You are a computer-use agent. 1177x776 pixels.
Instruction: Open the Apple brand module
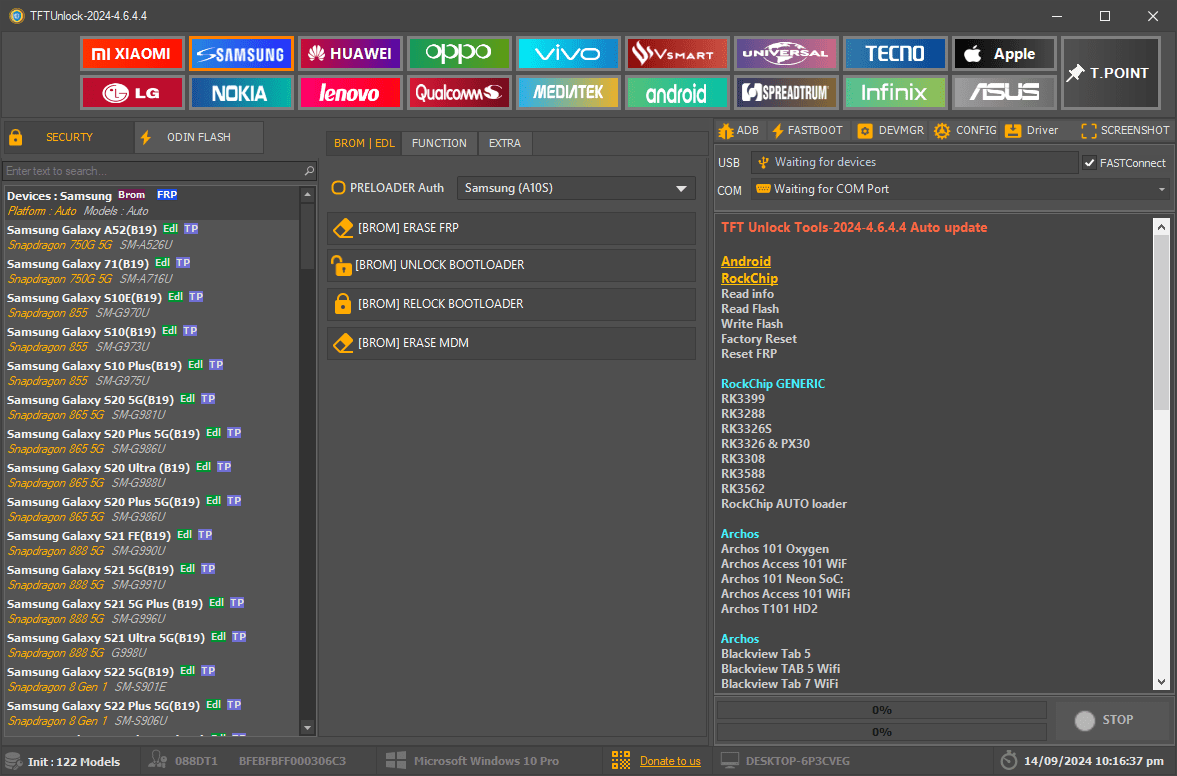(1003, 54)
